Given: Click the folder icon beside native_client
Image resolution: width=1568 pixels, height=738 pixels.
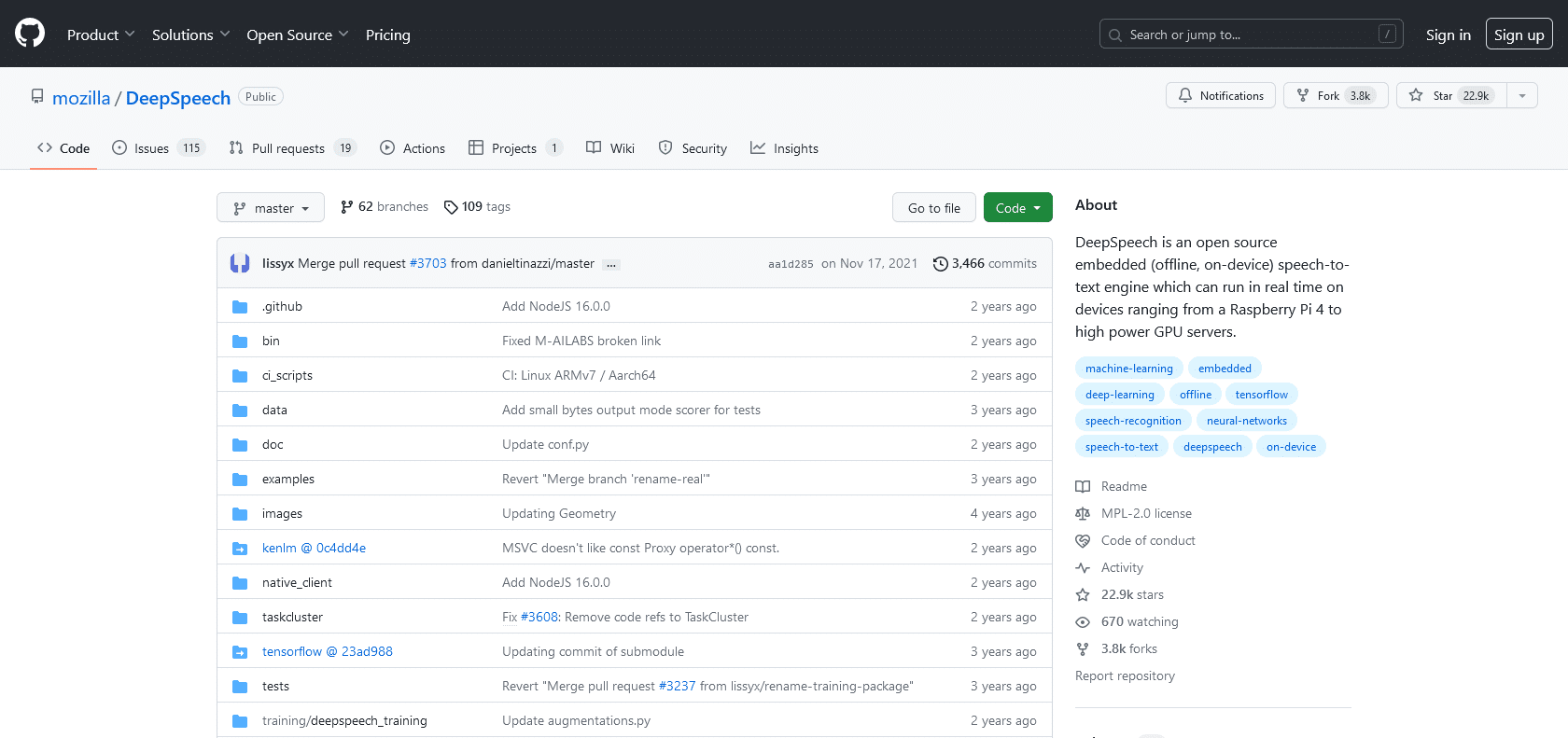Looking at the screenshot, I should click(240, 583).
